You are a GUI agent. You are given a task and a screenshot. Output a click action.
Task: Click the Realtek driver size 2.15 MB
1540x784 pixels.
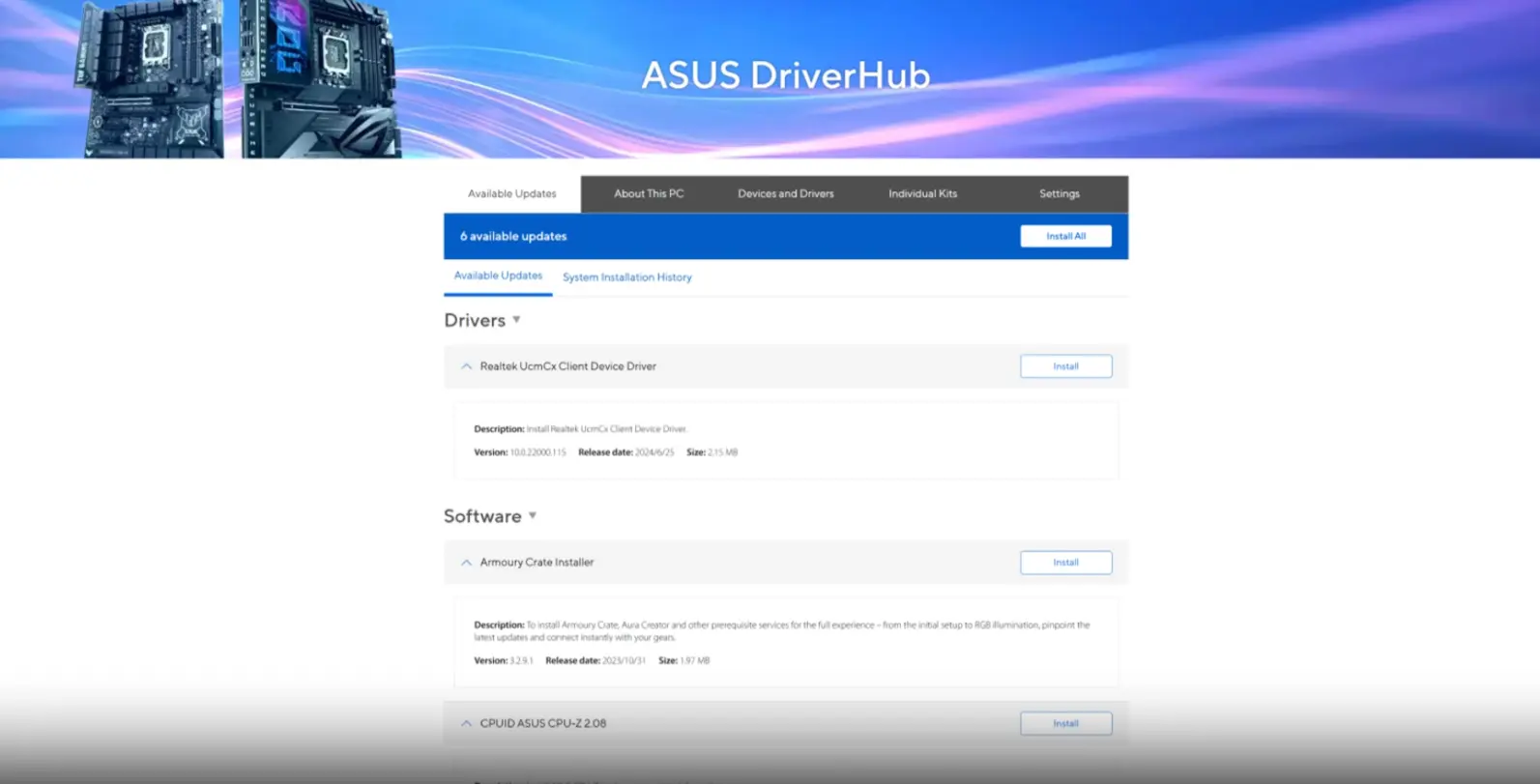(722, 452)
